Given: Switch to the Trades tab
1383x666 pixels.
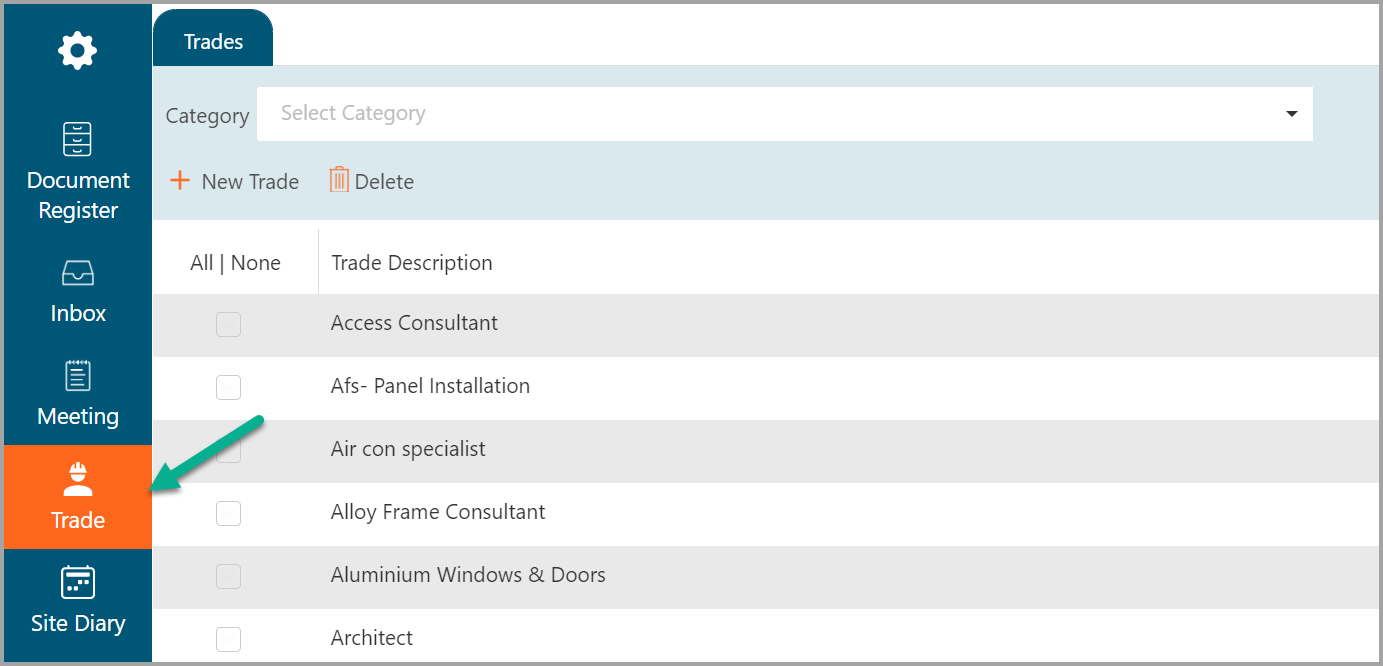Looking at the screenshot, I should point(213,41).
